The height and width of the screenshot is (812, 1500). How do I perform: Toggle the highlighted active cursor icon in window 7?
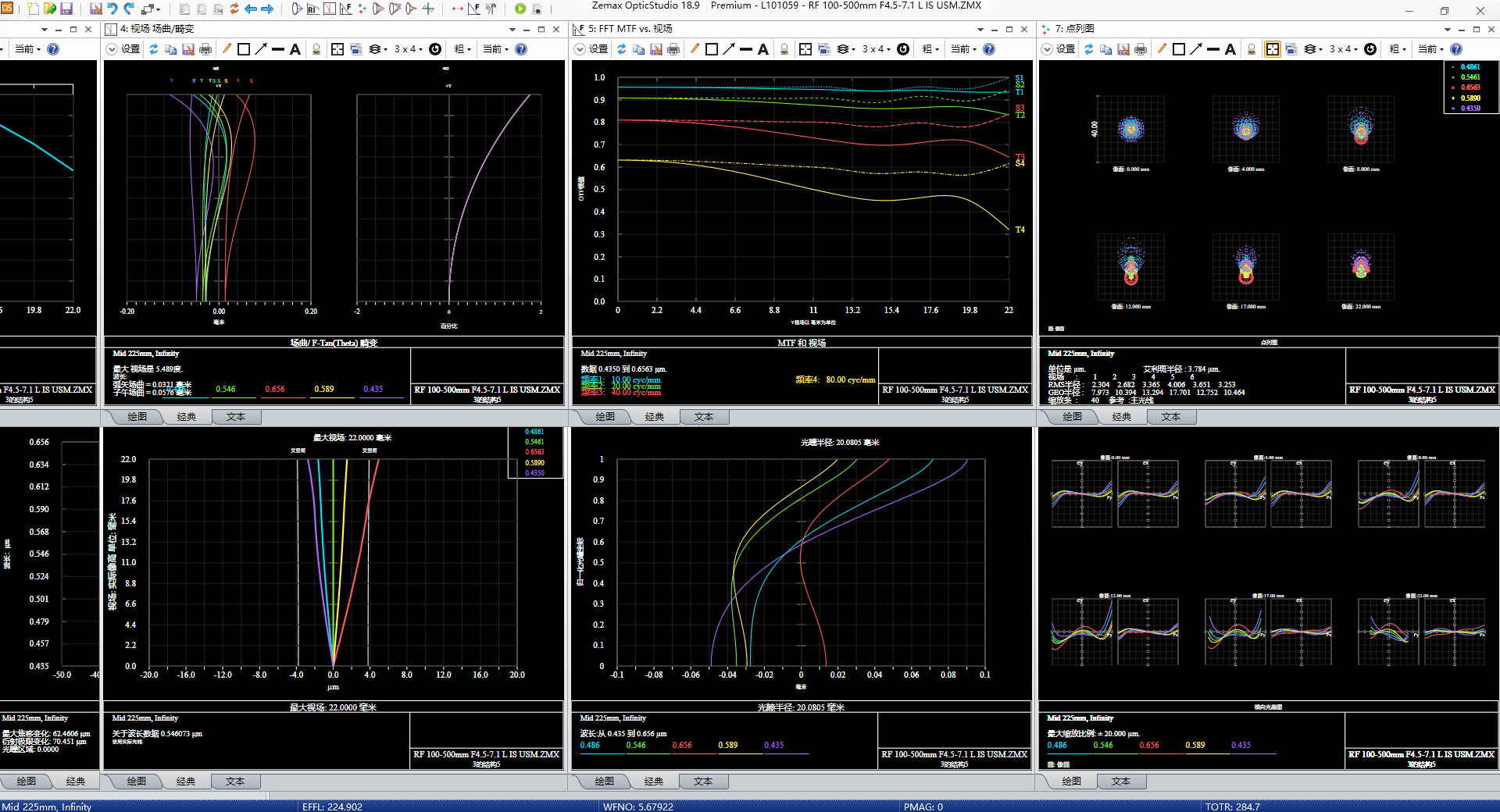point(1273,49)
